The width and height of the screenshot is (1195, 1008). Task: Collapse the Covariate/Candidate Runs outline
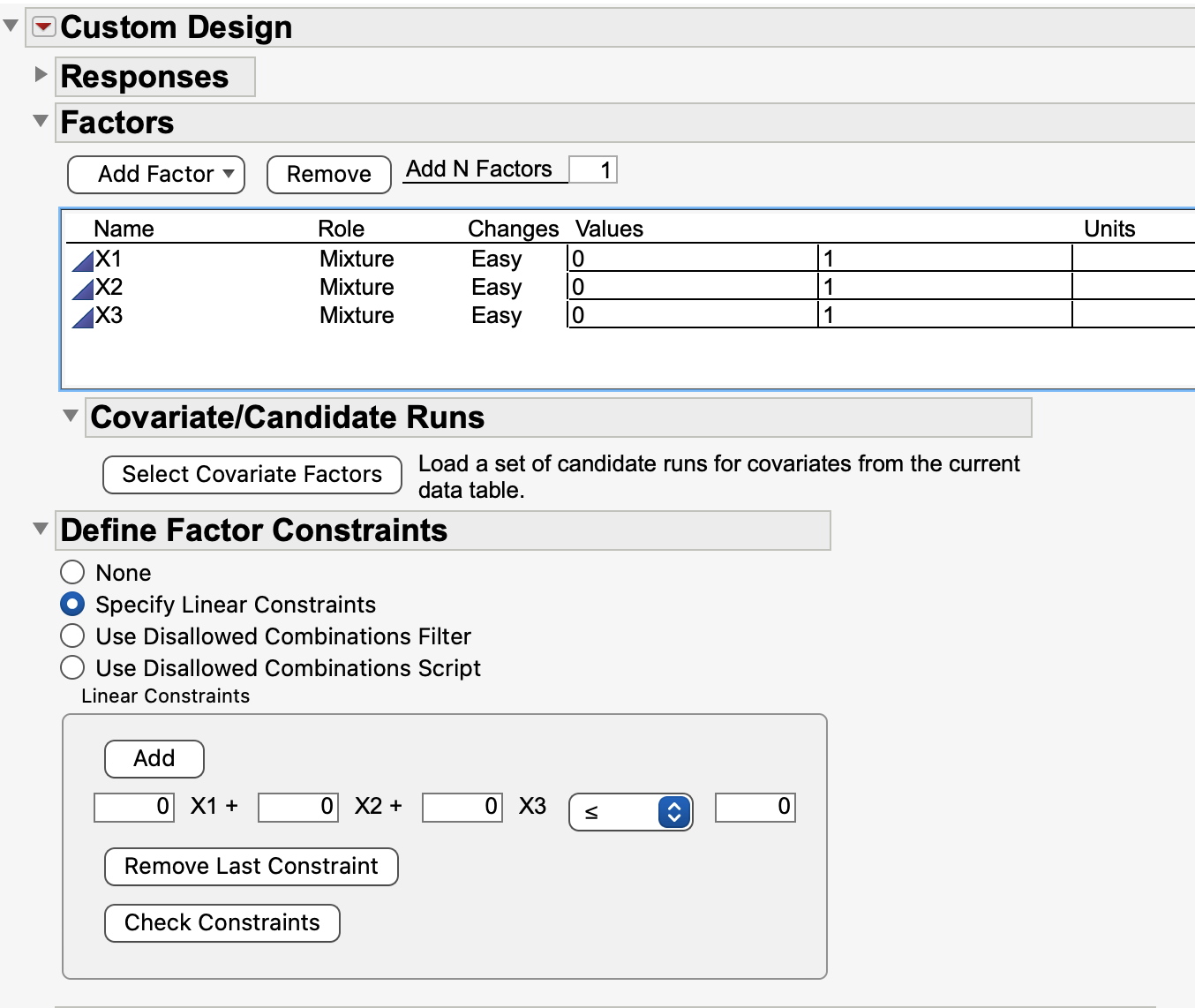click(x=71, y=416)
